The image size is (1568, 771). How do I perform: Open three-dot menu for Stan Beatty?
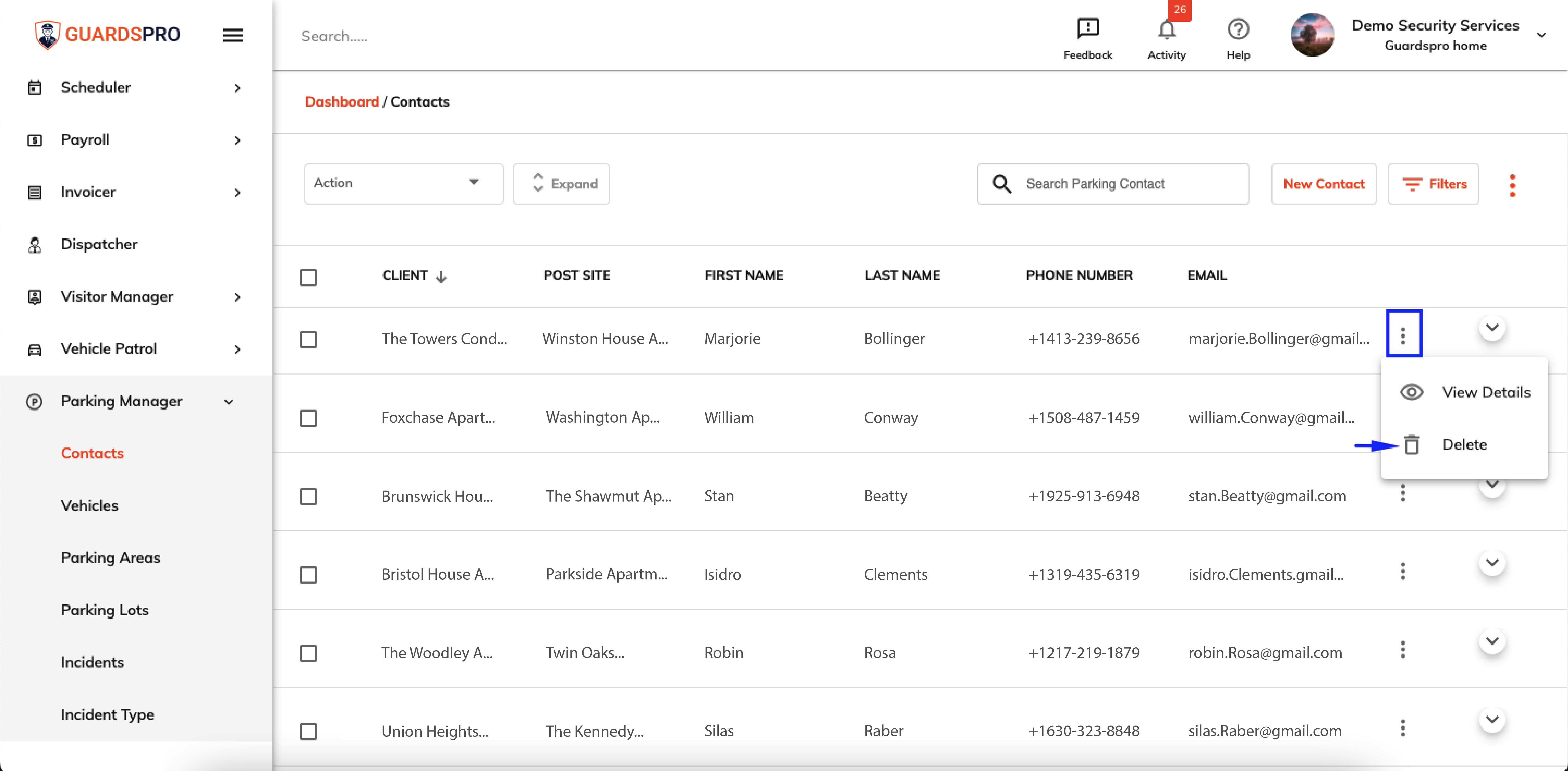pos(1402,493)
